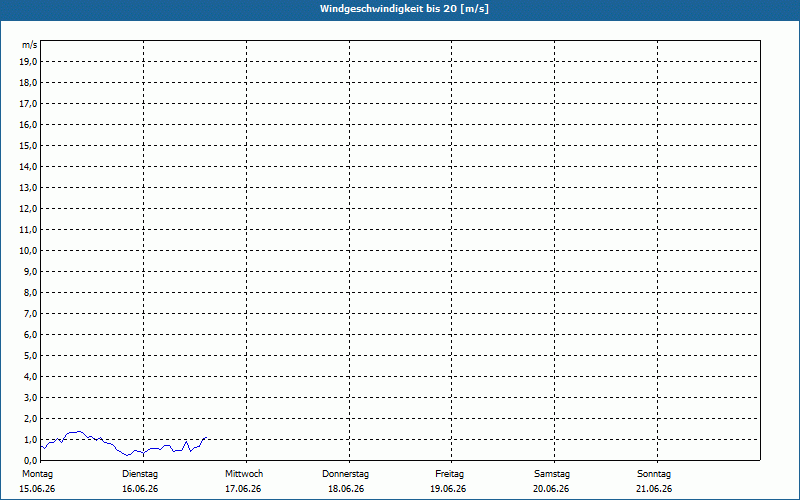Click the date 19.06.26
The width and height of the screenshot is (800, 500).
[448, 489]
